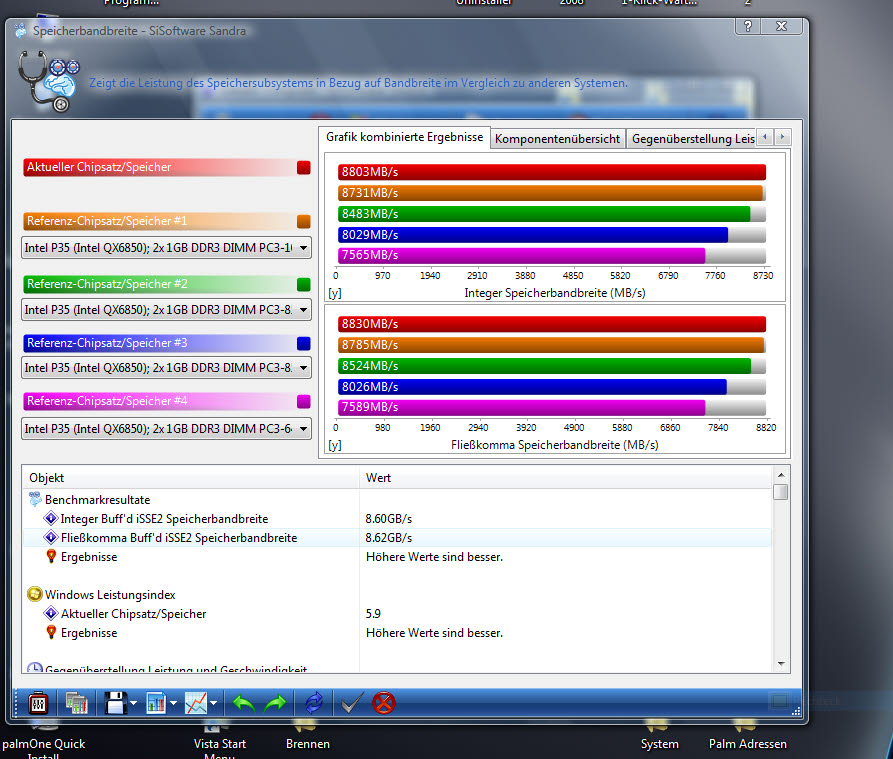Click the results list scroll up arrow
Image resolution: width=893 pixels, height=759 pixels.
pyautogui.click(x=781, y=475)
